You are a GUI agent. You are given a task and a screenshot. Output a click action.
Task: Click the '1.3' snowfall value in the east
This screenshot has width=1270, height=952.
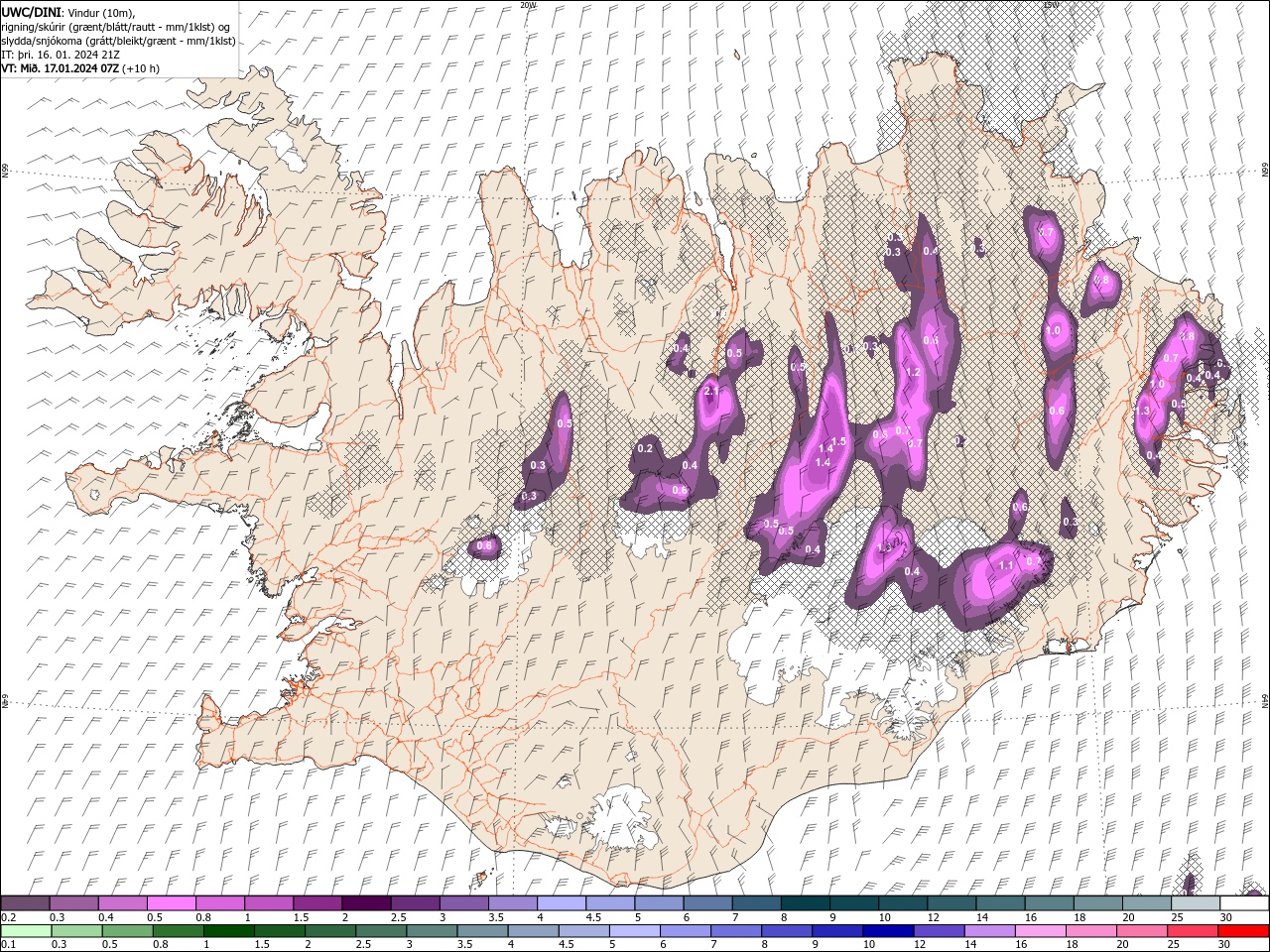(1142, 411)
